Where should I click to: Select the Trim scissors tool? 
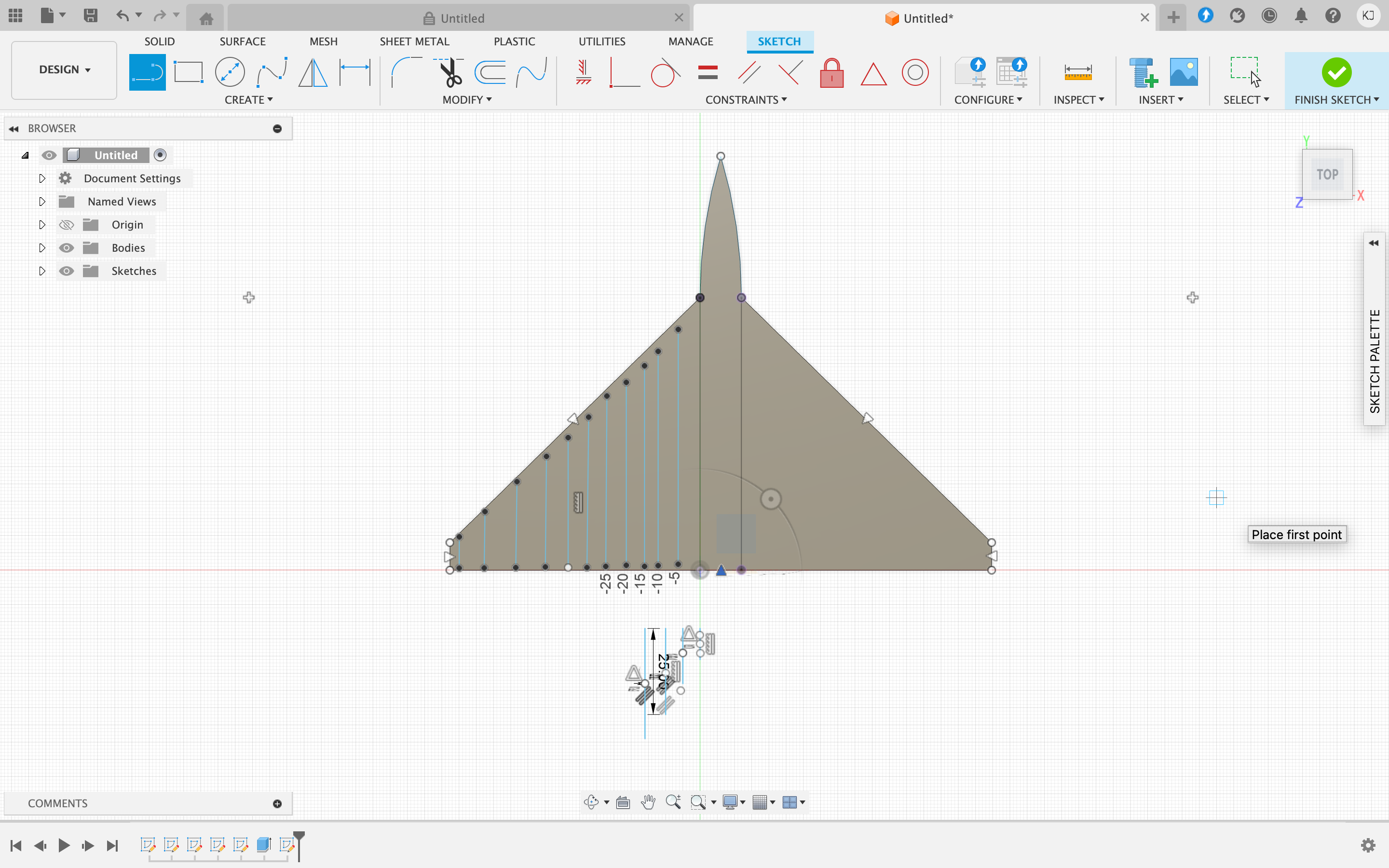[x=449, y=72]
